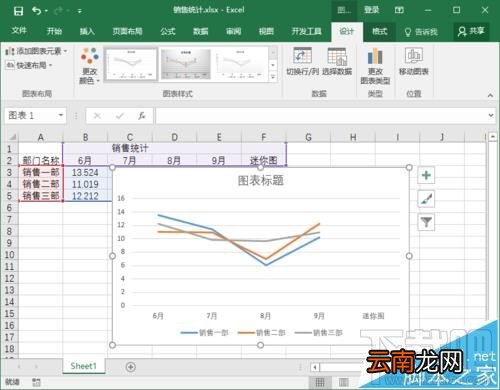The image size is (500, 390).
Task: Select the 设计 chart tools tab
Action: click(x=347, y=31)
